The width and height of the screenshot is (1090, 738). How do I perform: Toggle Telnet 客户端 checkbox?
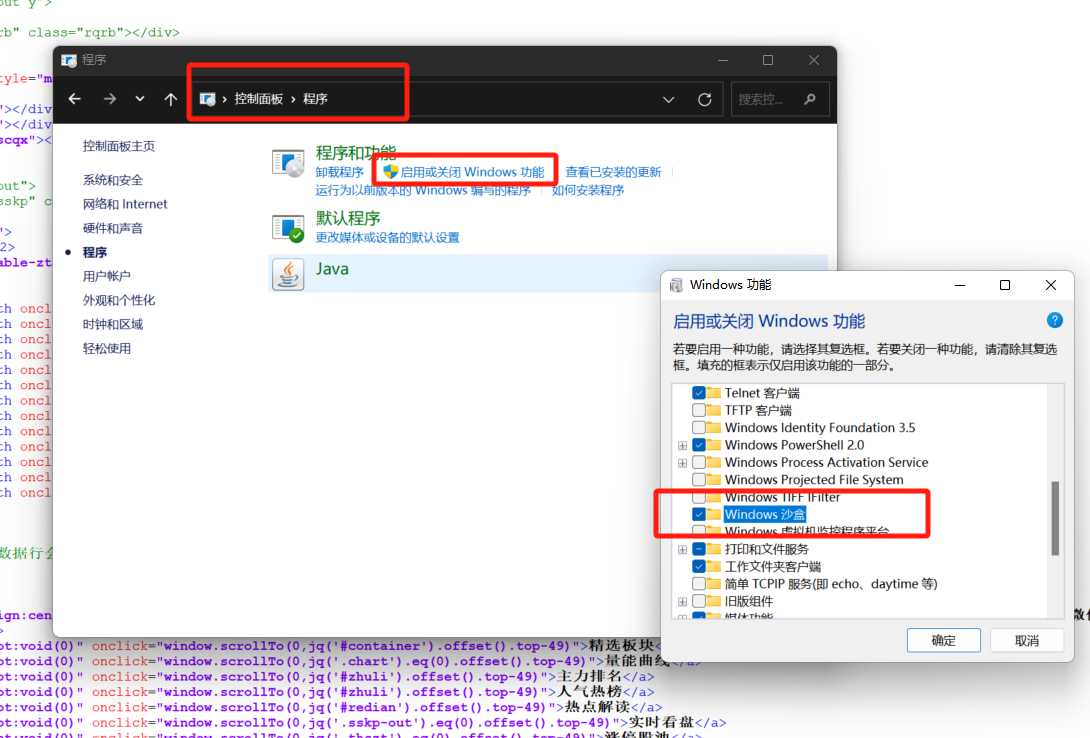699,393
